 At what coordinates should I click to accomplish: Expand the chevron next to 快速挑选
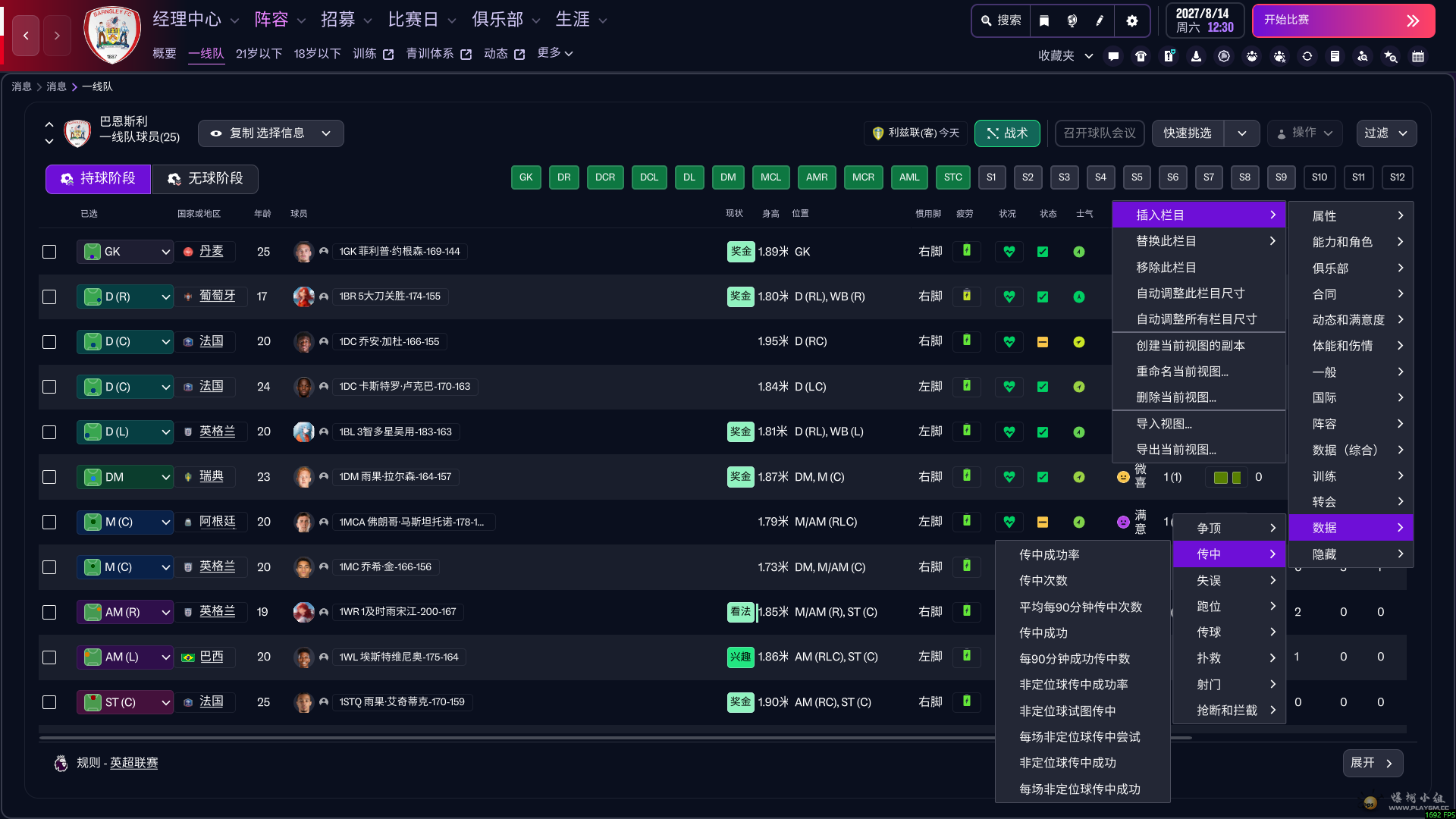pyautogui.click(x=1242, y=133)
